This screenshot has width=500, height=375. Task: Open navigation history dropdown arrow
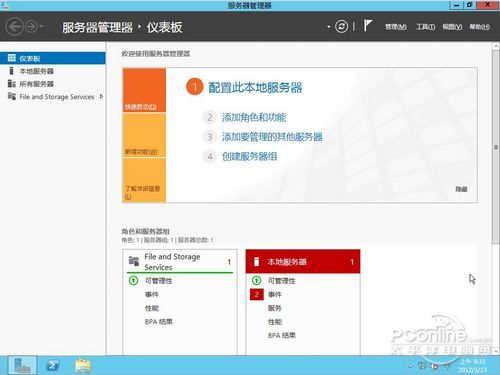click(41, 26)
